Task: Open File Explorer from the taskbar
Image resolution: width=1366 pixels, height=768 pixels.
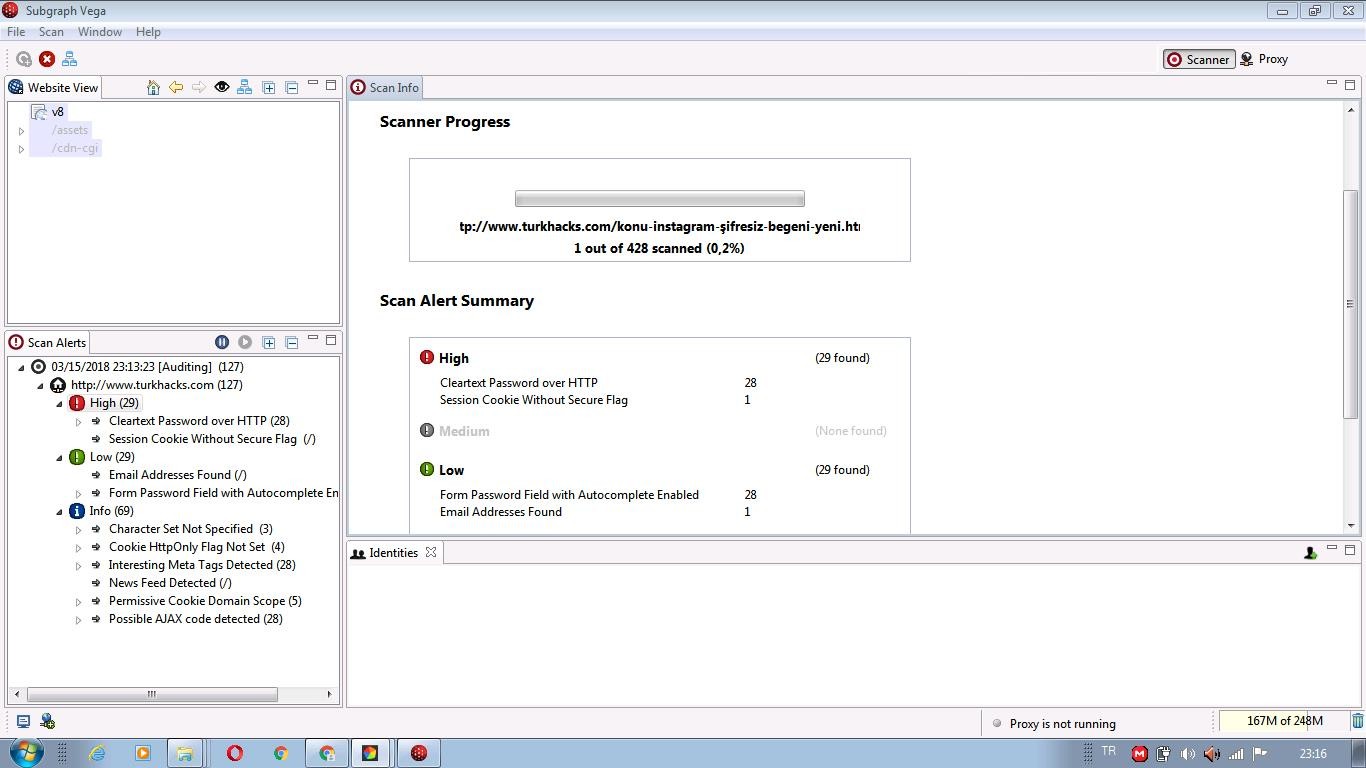Action: pyautogui.click(x=185, y=753)
